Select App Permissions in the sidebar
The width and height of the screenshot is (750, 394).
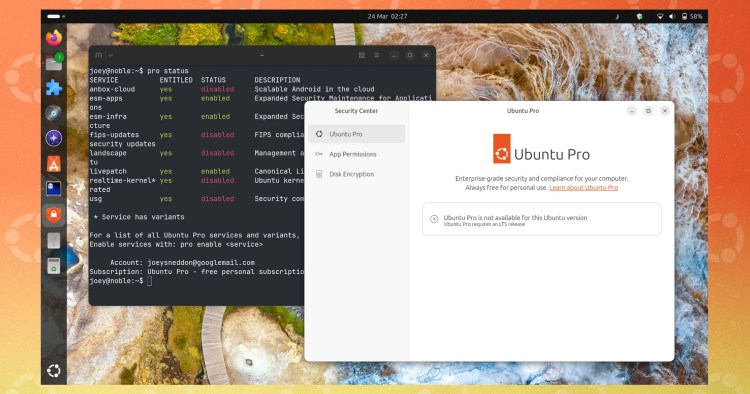click(x=356, y=154)
